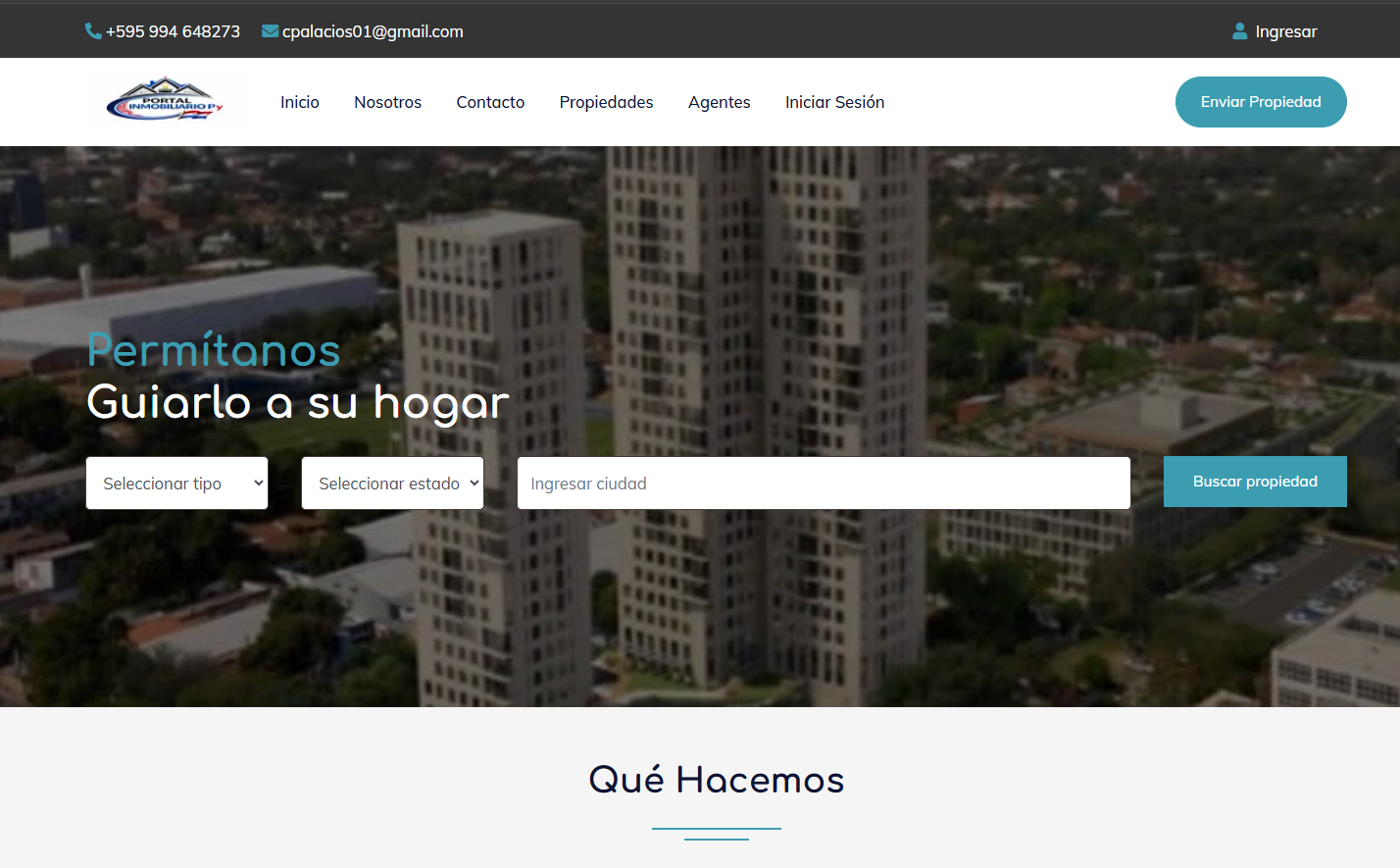Click the Portal Inmobiliario PY logo
Viewport: 1400px width, 868px height.
coord(165,100)
